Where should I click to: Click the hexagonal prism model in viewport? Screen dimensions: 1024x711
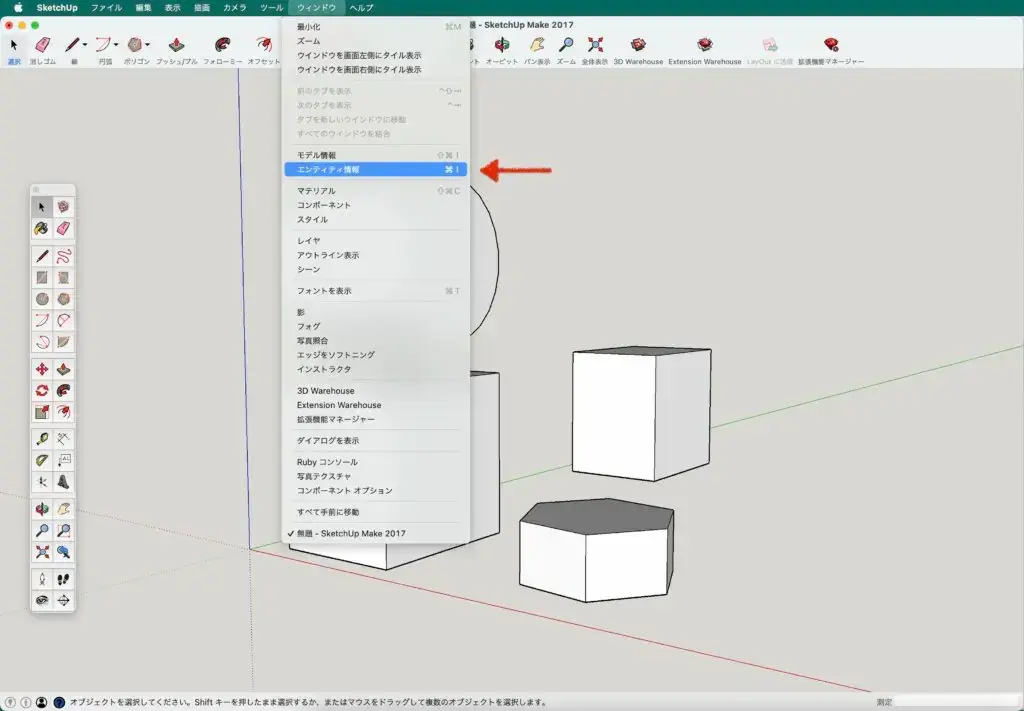click(596, 550)
